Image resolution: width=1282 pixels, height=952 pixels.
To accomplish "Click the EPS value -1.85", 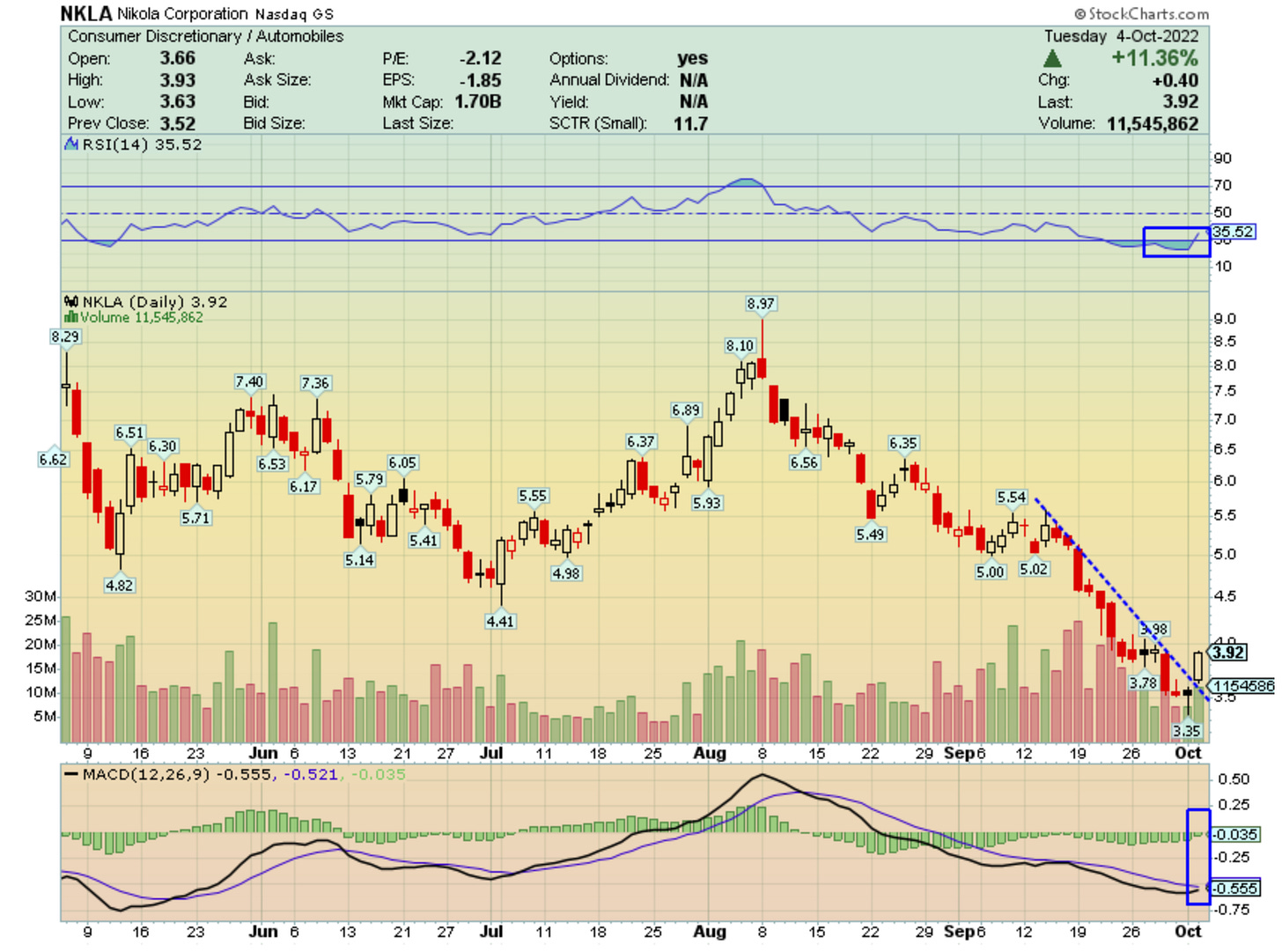I will click(480, 80).
